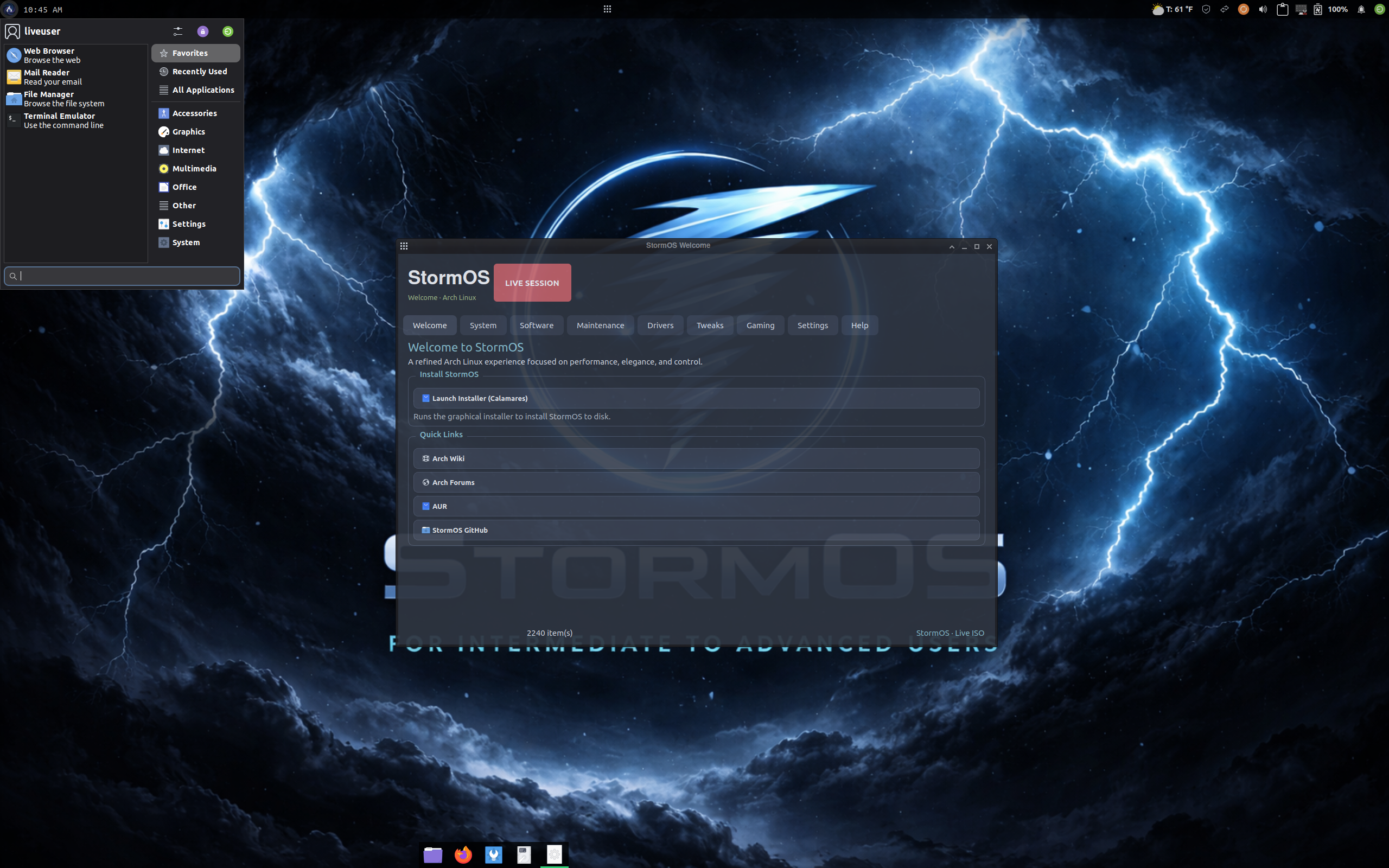This screenshot has height=868, width=1389.
Task: Switch to the Software tab
Action: 536,325
